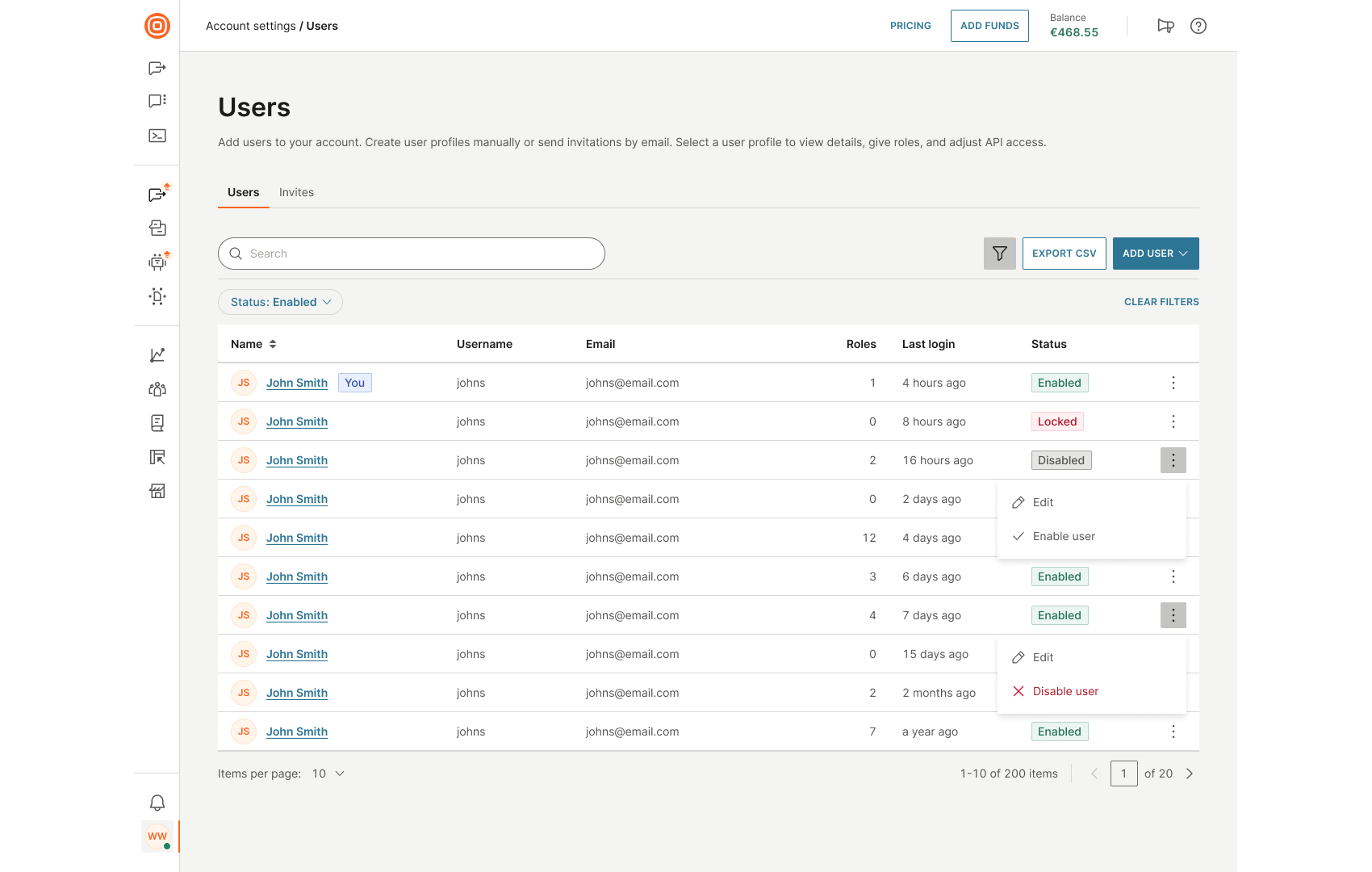
Task: Click the filter funnel button
Action: [x=1000, y=254]
